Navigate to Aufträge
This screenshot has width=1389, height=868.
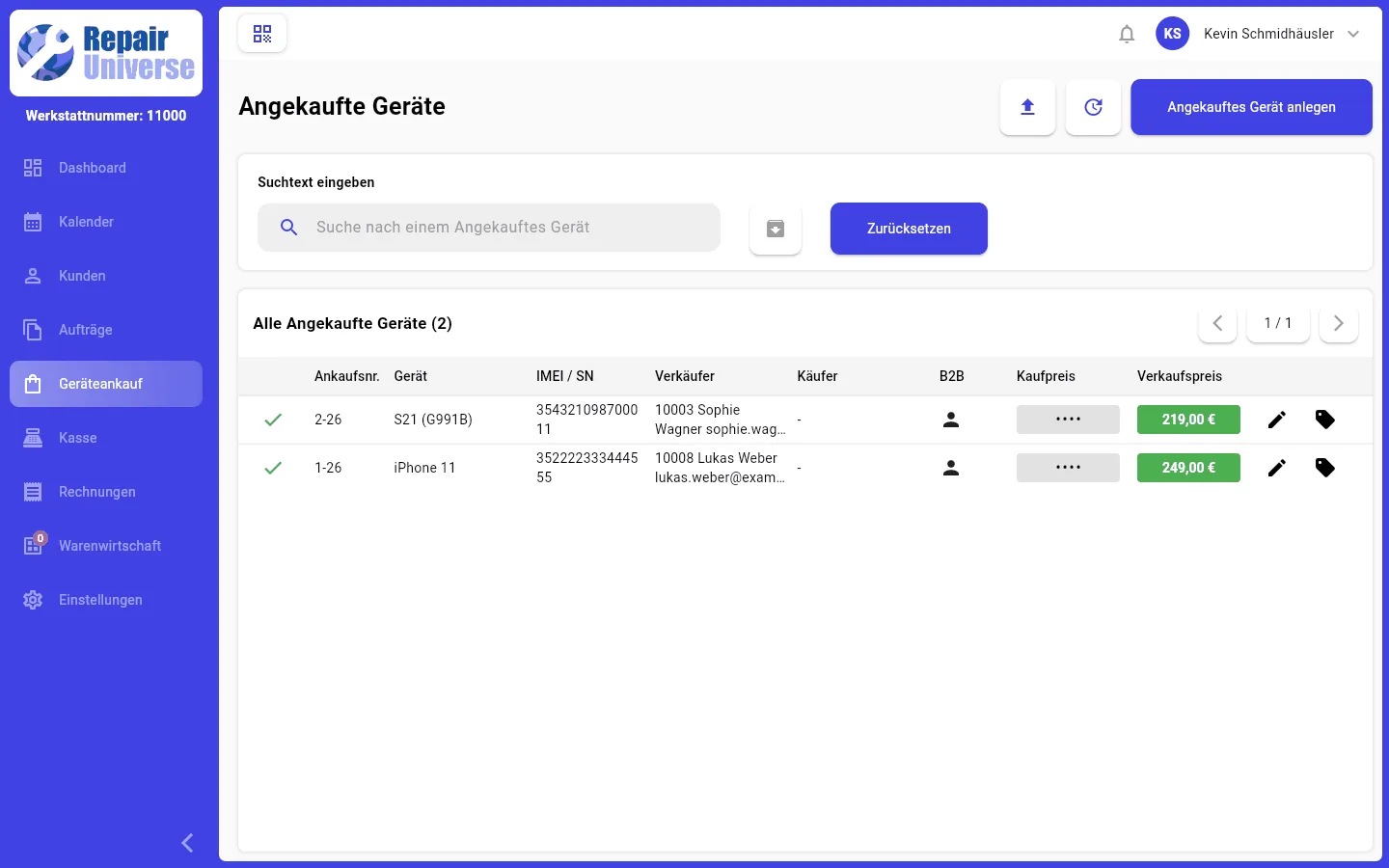106,330
